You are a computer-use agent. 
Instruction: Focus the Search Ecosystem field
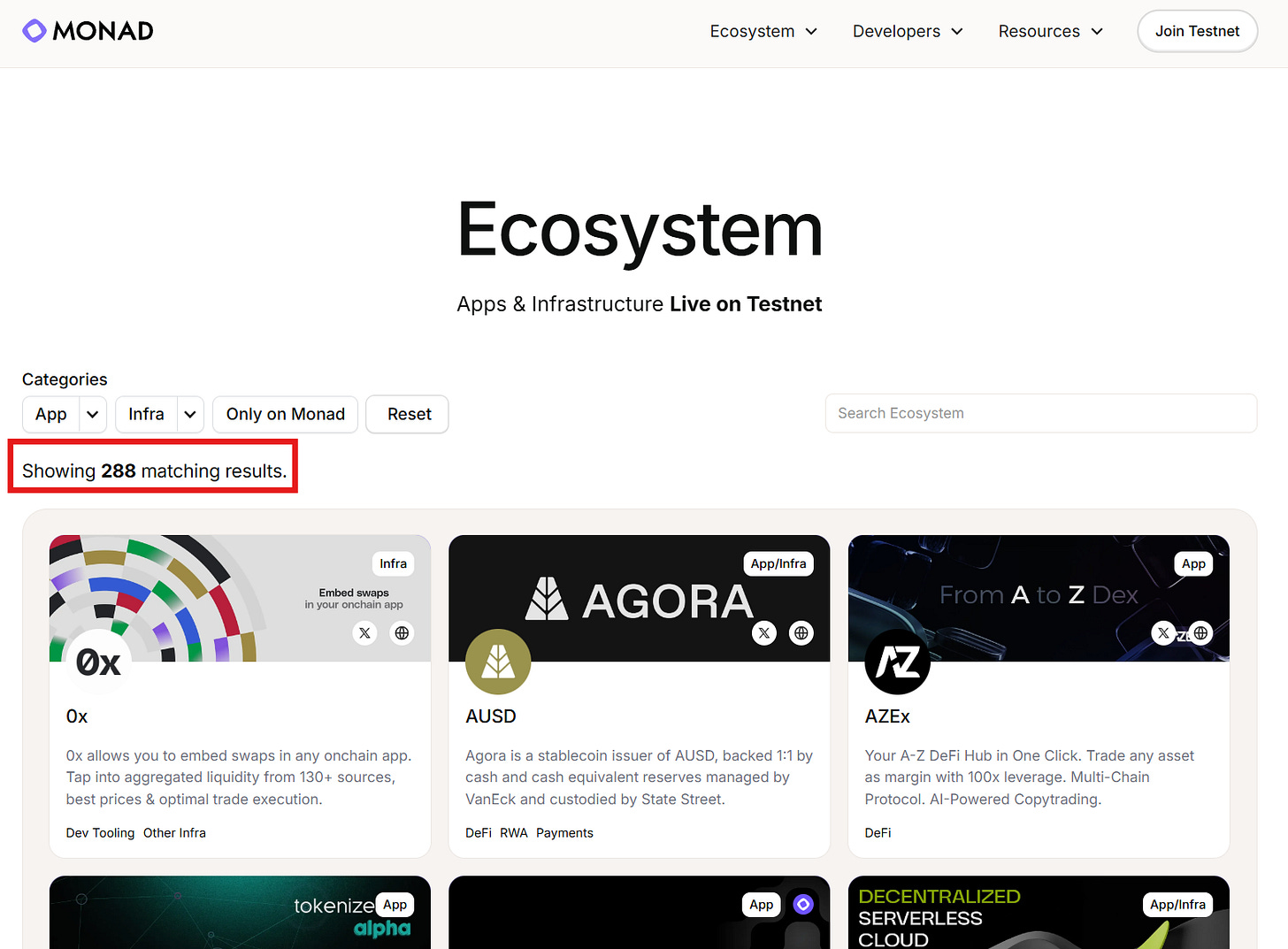(x=1041, y=413)
